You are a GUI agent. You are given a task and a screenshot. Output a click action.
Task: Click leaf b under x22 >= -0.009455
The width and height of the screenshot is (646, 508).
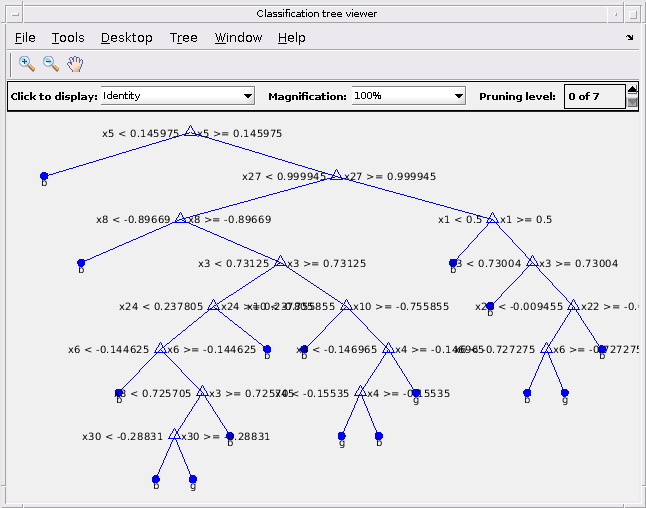click(x=602, y=349)
